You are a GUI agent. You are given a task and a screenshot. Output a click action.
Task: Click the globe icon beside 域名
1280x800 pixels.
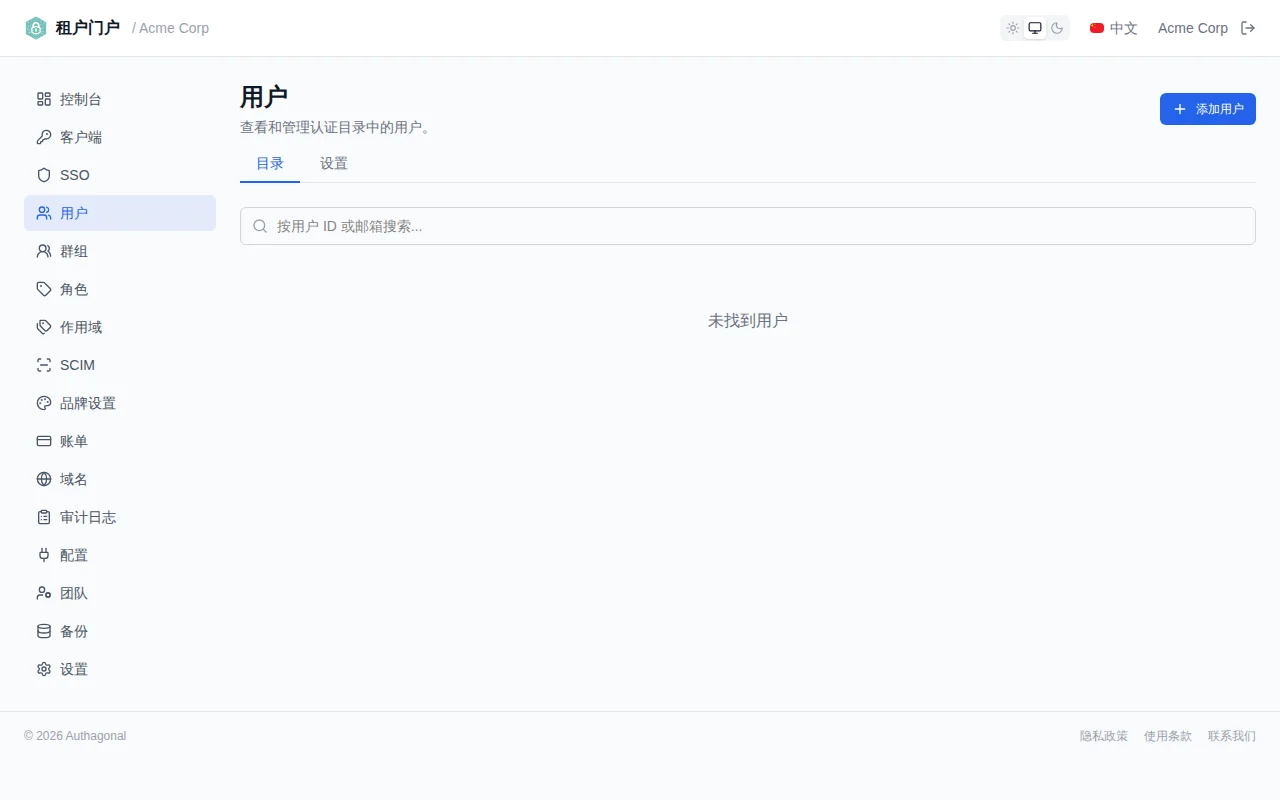click(x=44, y=479)
